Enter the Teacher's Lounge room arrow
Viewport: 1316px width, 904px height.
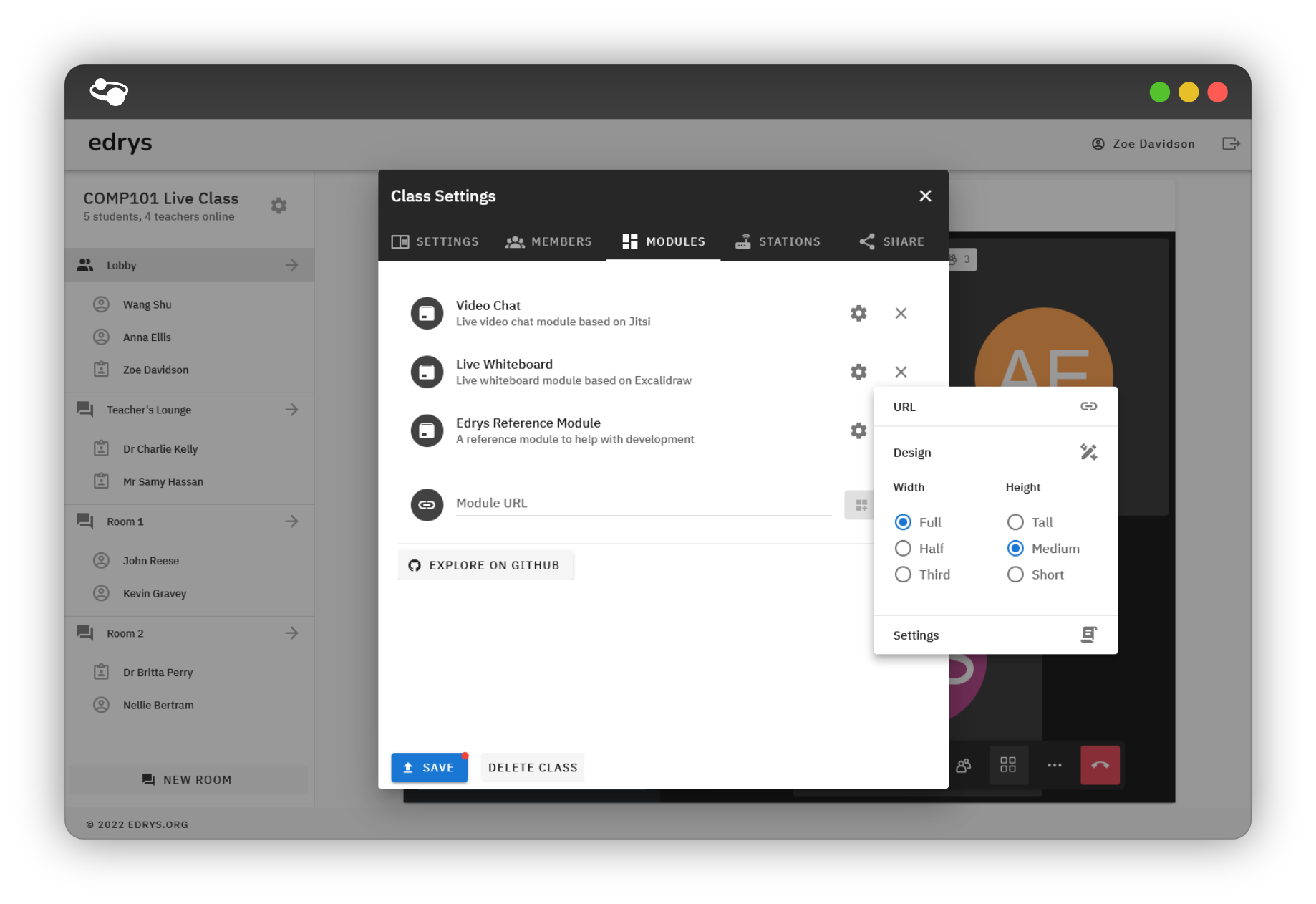[291, 410]
